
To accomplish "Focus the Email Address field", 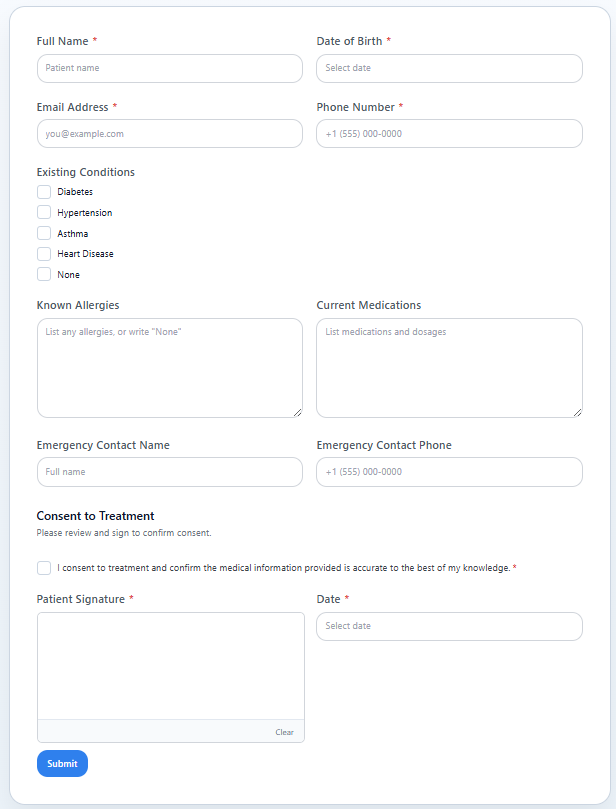I will [x=170, y=134].
